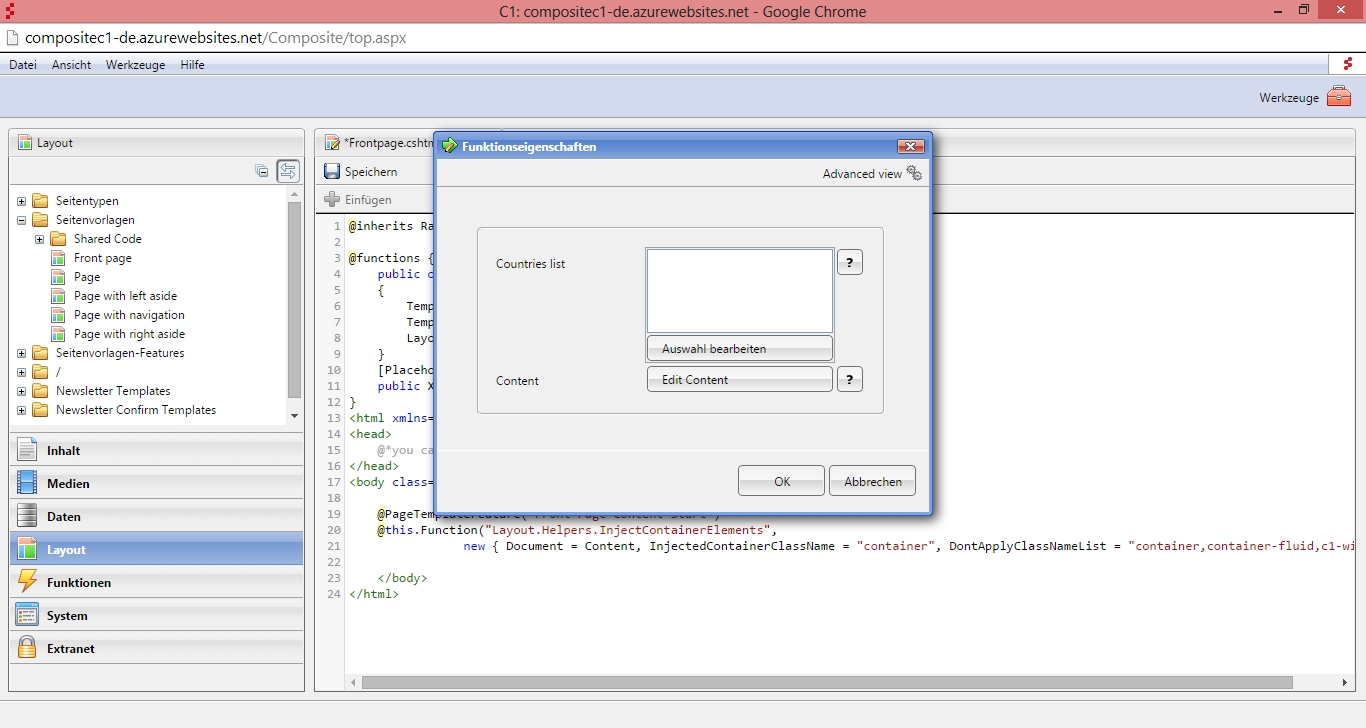The height and width of the screenshot is (728, 1366).
Task: Click the Advanced view gear icon
Action: coord(913,173)
